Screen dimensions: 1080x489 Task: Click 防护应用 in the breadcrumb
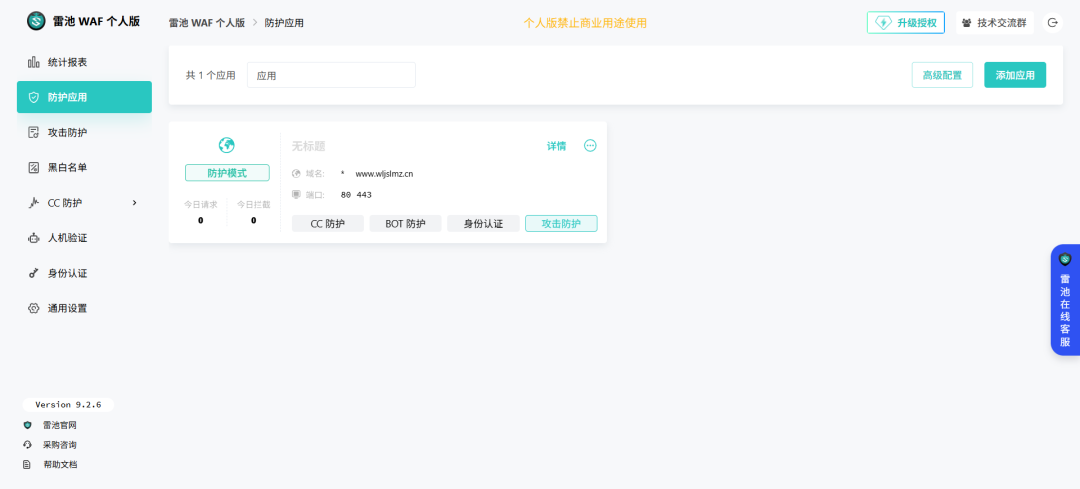[x=284, y=23]
